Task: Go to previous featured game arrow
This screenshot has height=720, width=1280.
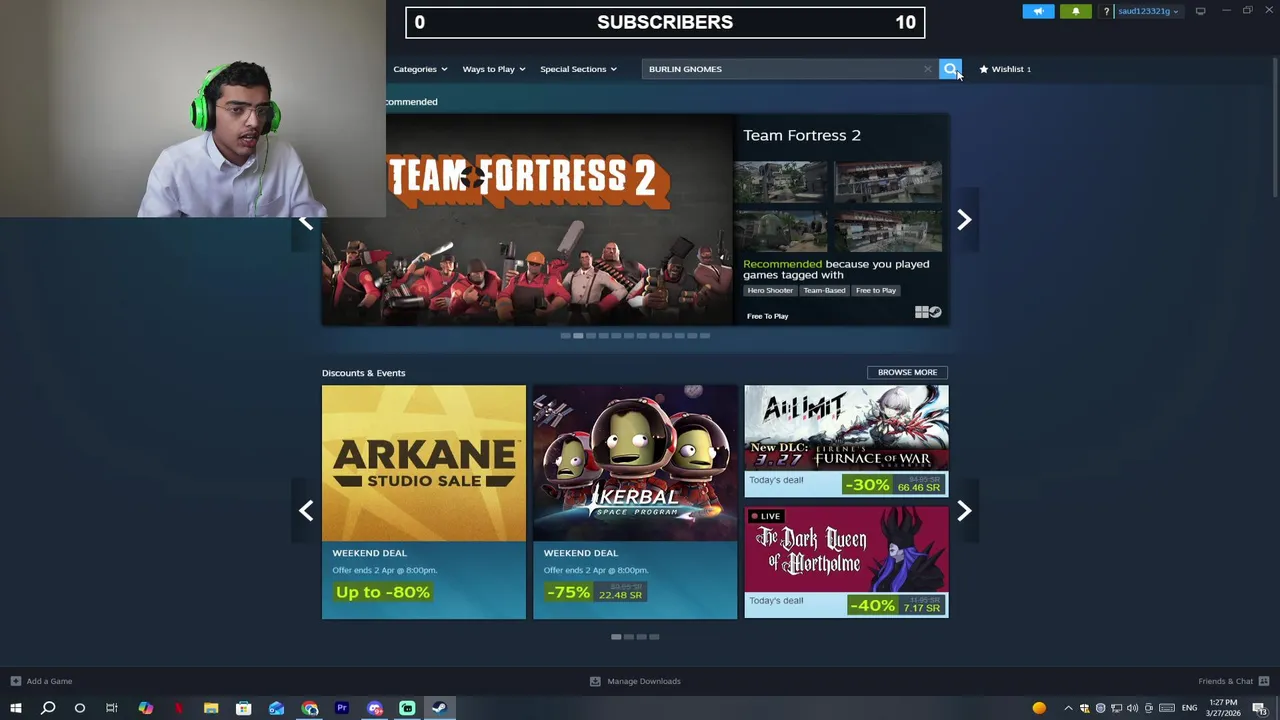Action: tap(306, 220)
